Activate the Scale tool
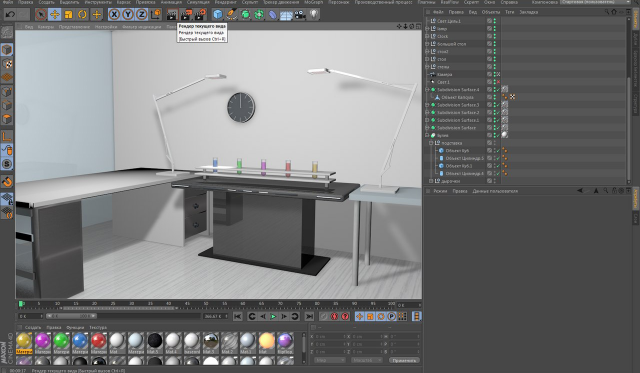Screen dimensions: 640x373 click(69, 15)
